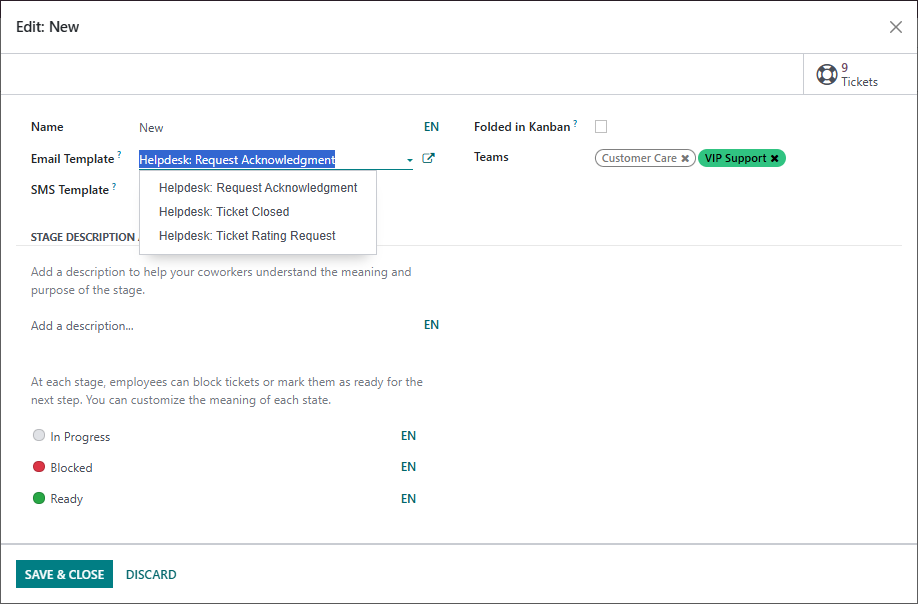Viewport: 918px width, 604px height.
Task: Click the grey In Progress state dot
Action: 39,436
